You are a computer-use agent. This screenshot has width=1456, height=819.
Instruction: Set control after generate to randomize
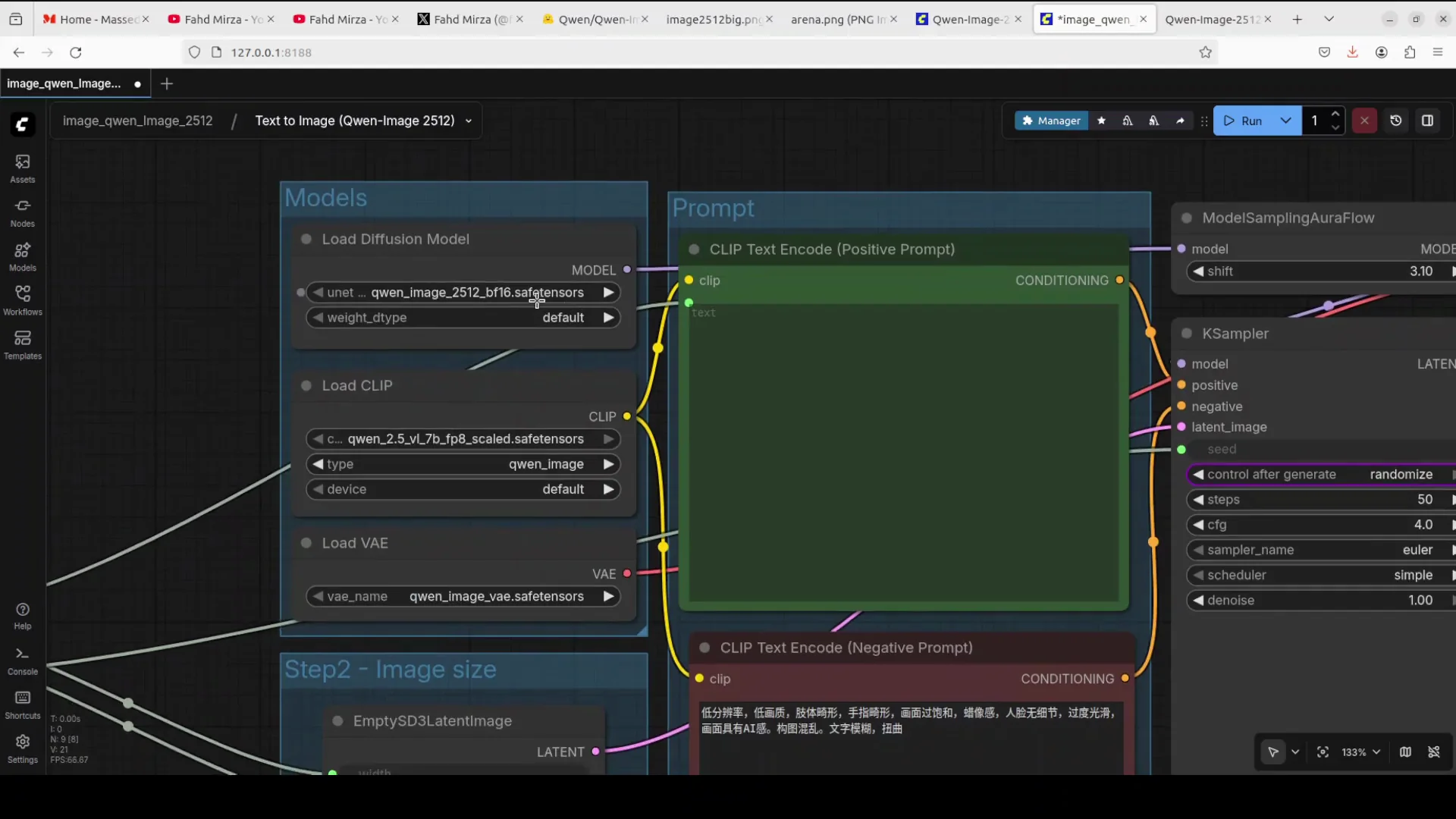pos(1401,474)
